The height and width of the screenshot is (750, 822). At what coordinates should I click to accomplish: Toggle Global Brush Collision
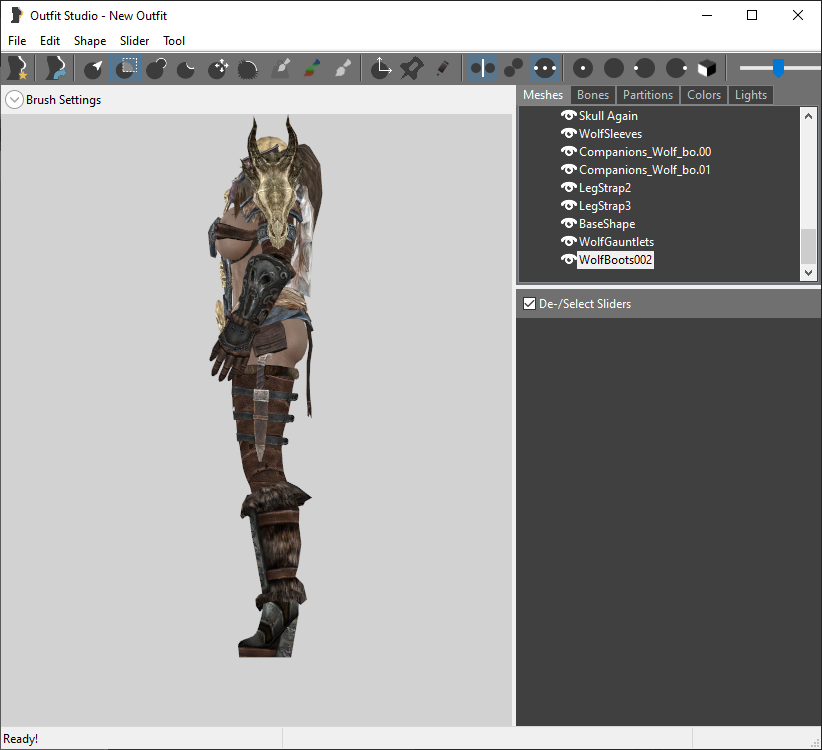(x=545, y=68)
